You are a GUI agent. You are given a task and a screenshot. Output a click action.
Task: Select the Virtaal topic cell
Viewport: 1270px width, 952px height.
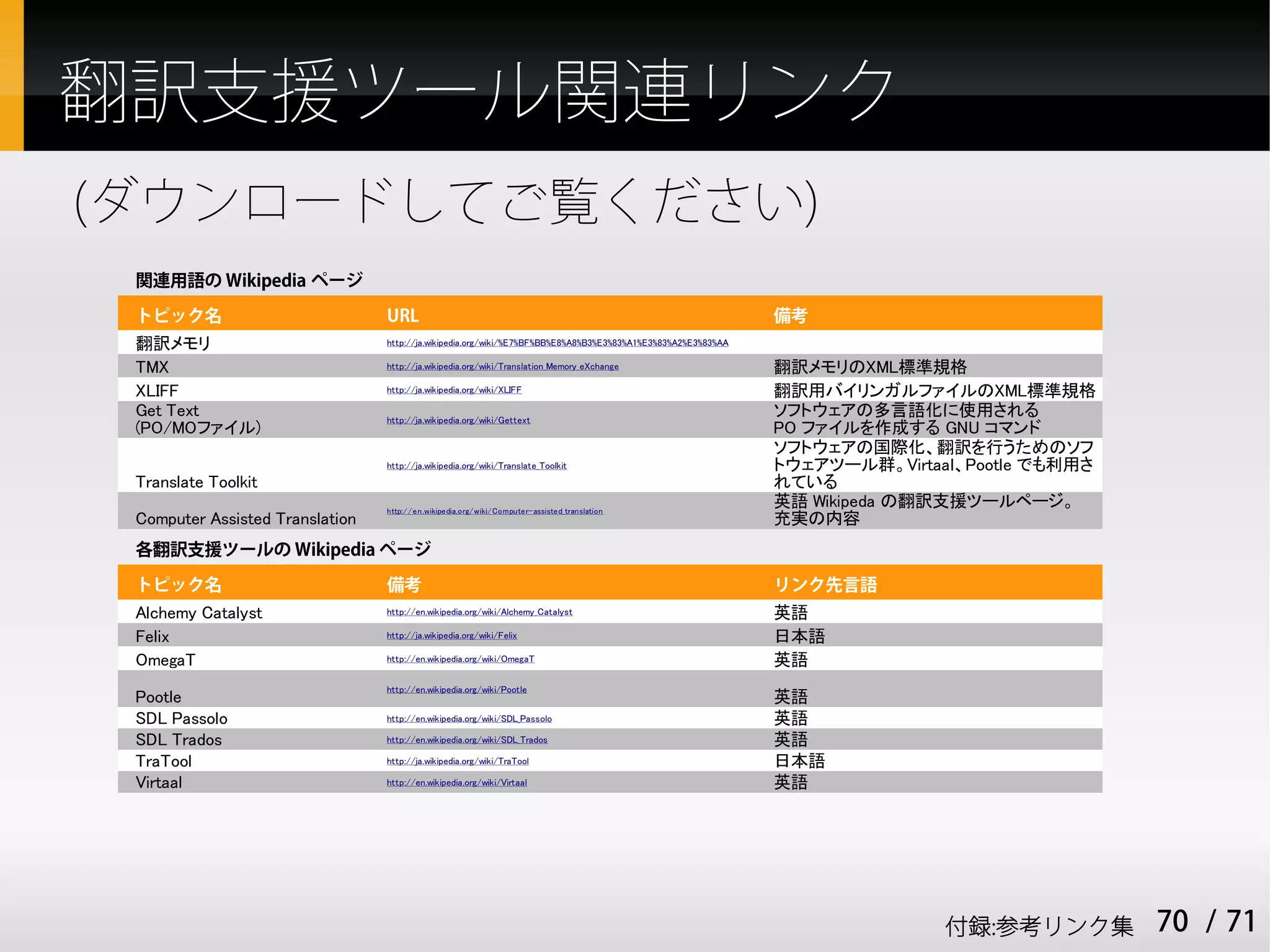(x=159, y=783)
